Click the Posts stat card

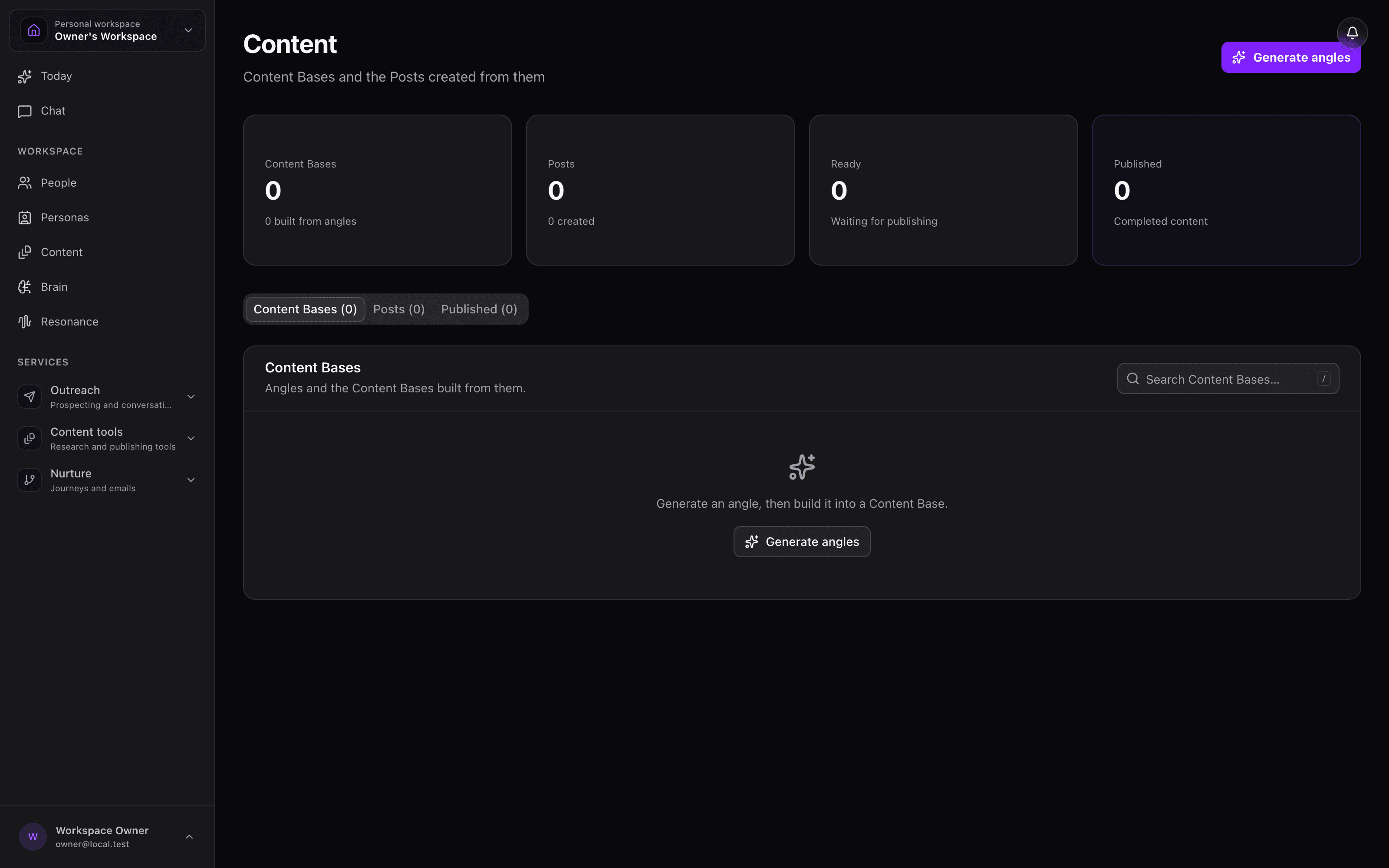[661, 190]
